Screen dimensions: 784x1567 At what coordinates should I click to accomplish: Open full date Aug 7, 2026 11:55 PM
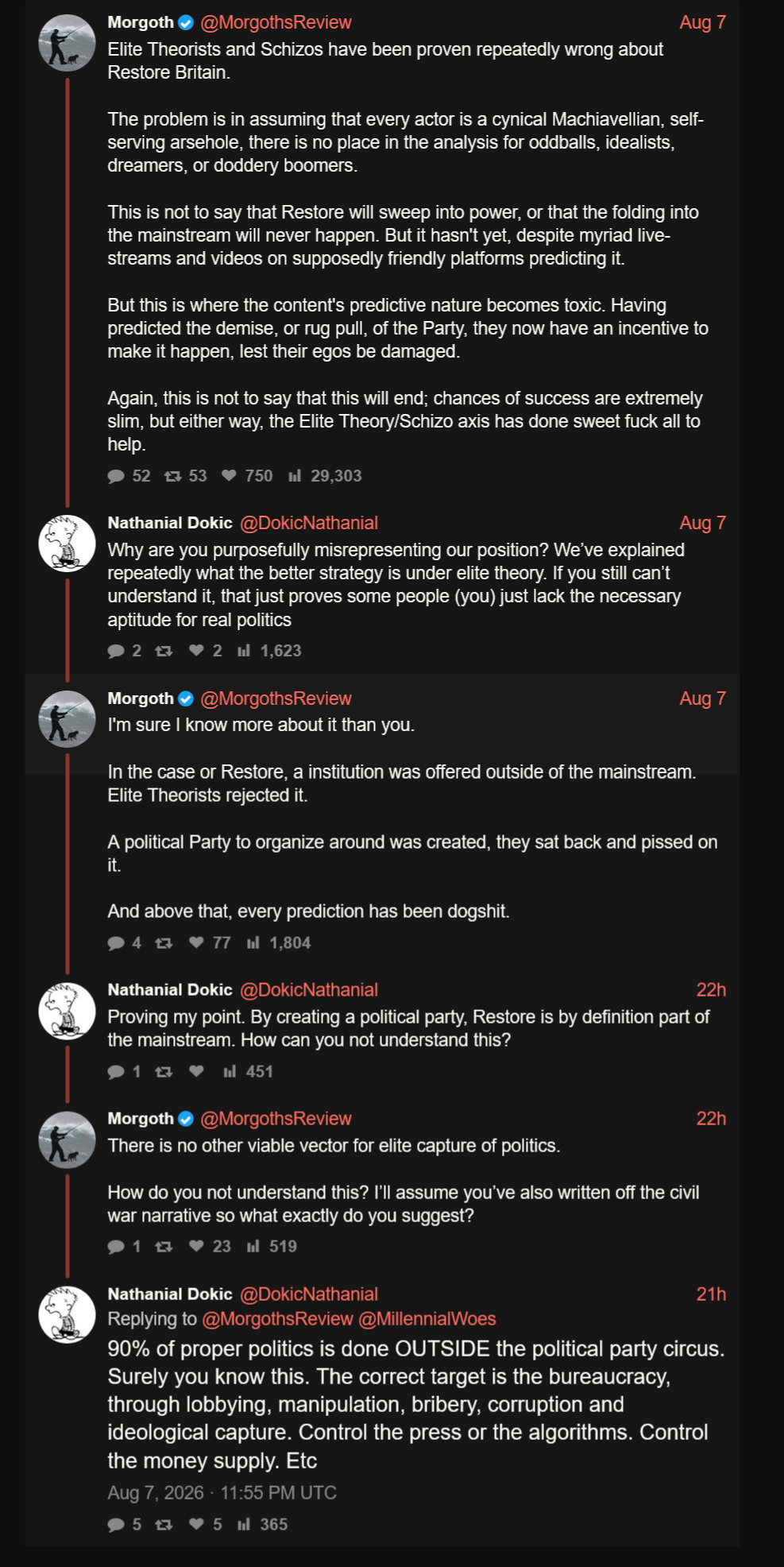click(222, 1492)
